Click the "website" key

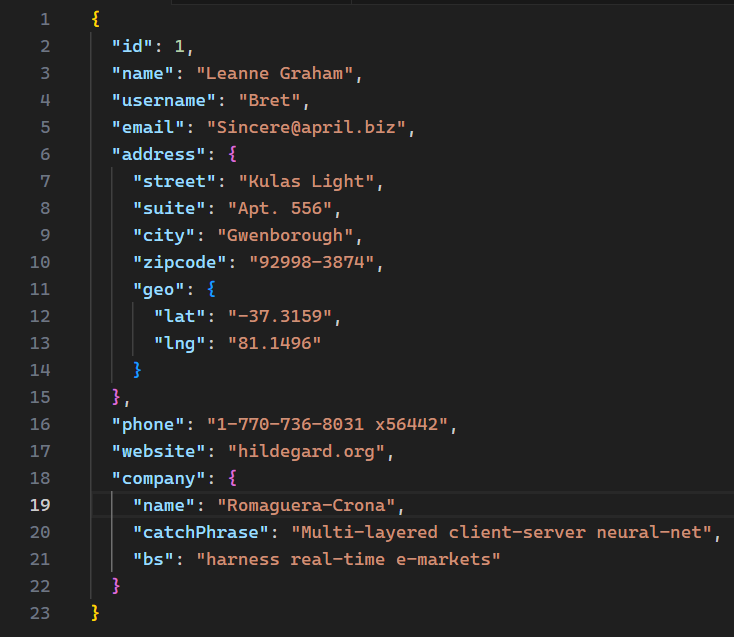(159, 452)
